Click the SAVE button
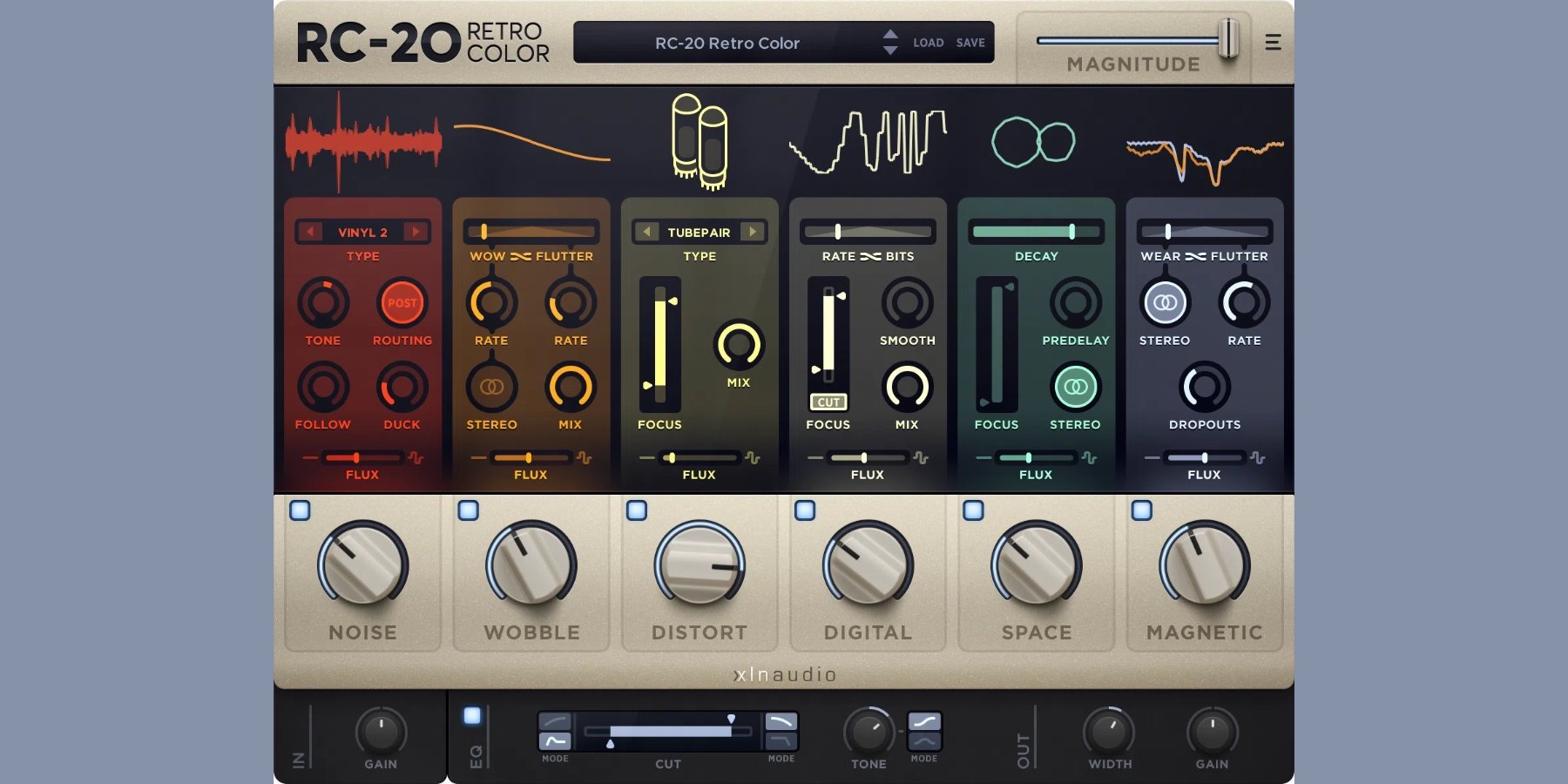Screen dimensions: 1568x784 (x=970, y=42)
